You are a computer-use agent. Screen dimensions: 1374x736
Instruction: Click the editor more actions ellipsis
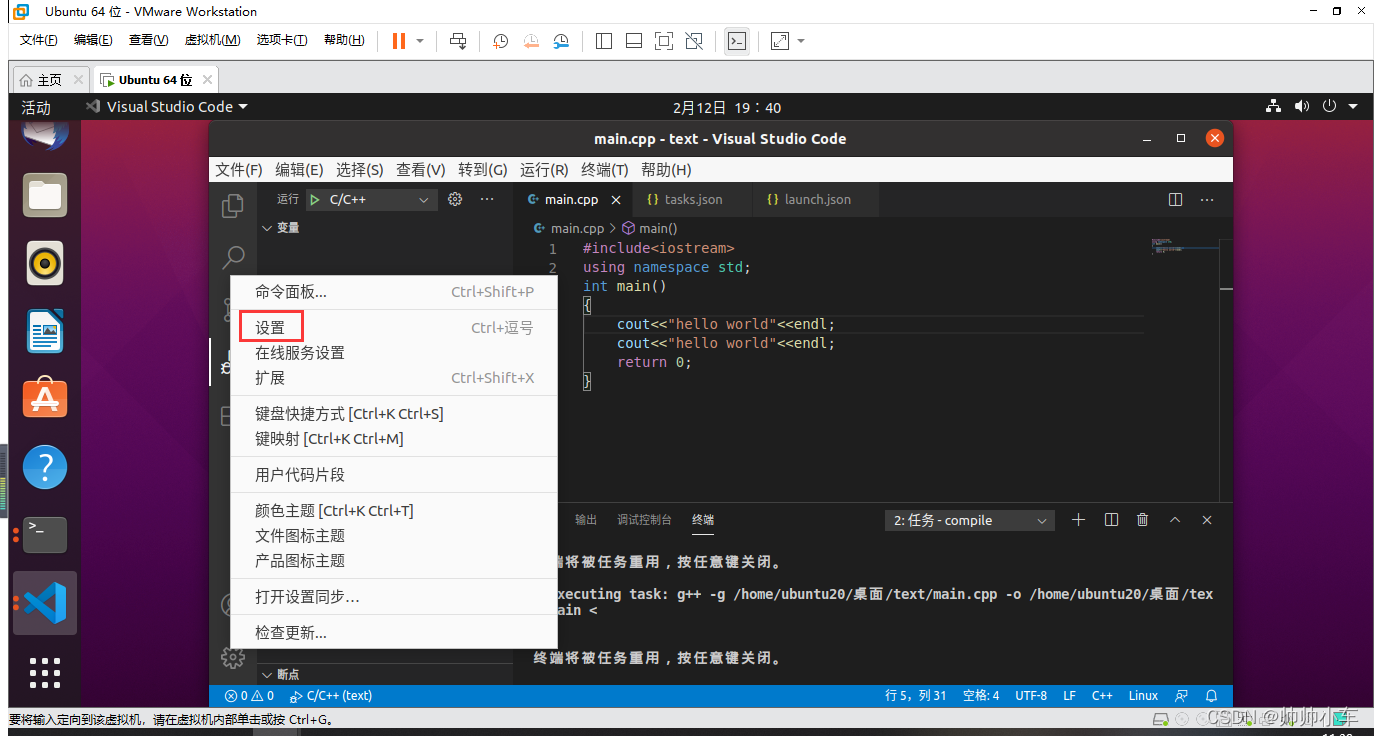click(x=1208, y=199)
